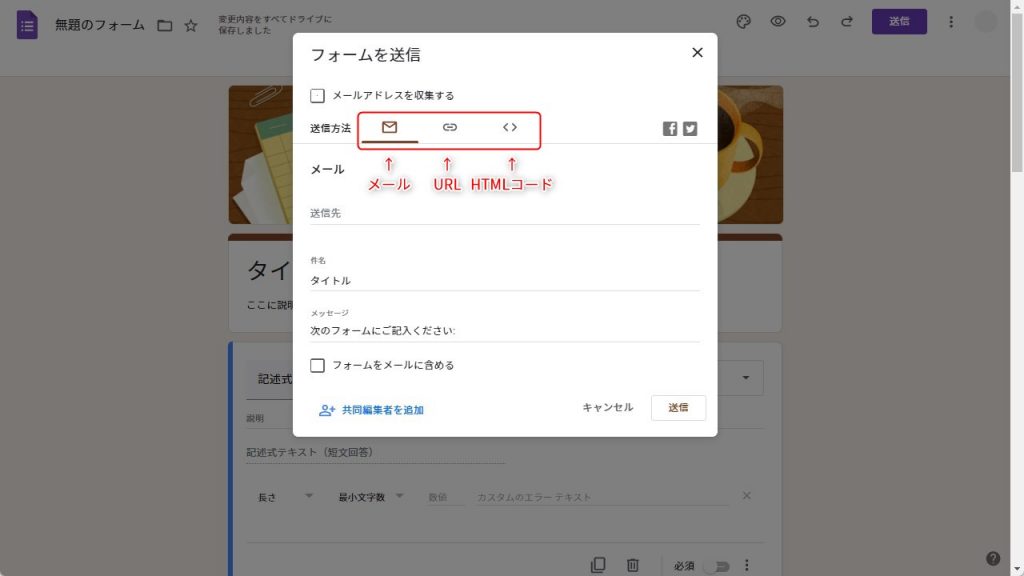
Task: Click the custom error text field
Action: click(601, 498)
